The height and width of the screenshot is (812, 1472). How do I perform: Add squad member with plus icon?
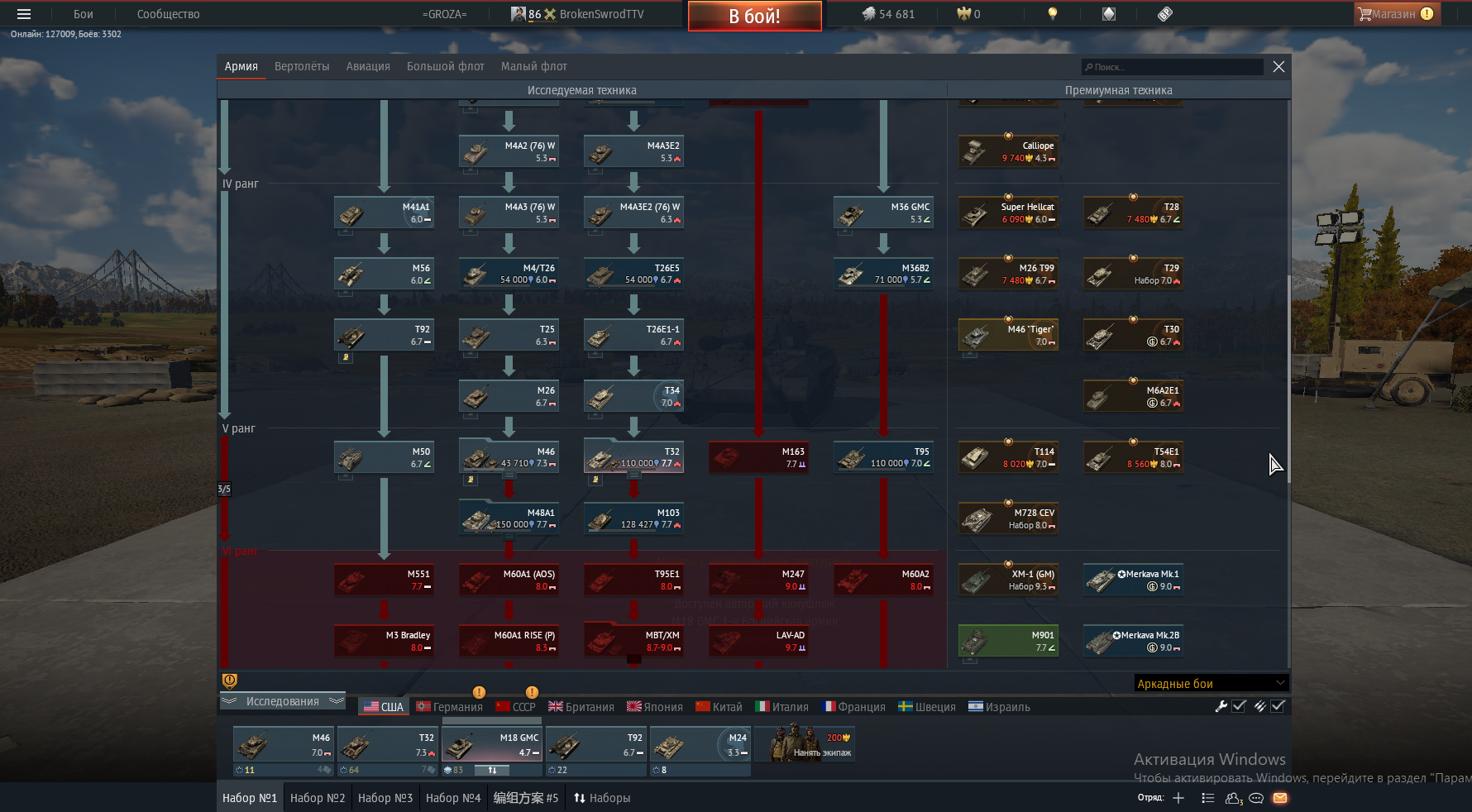1178,798
